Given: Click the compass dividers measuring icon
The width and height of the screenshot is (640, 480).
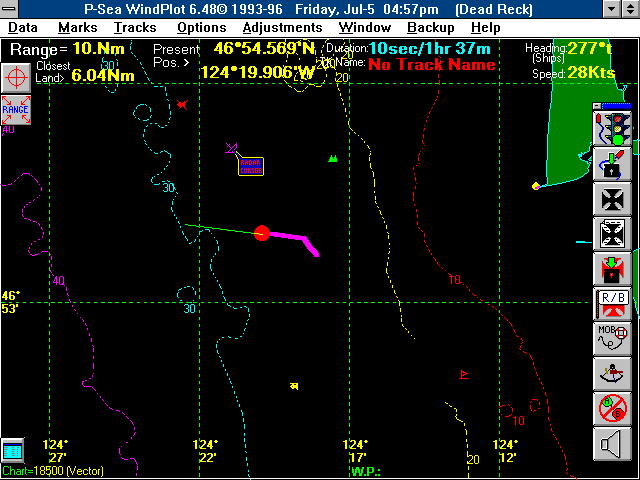Looking at the screenshot, I should 612,374.
